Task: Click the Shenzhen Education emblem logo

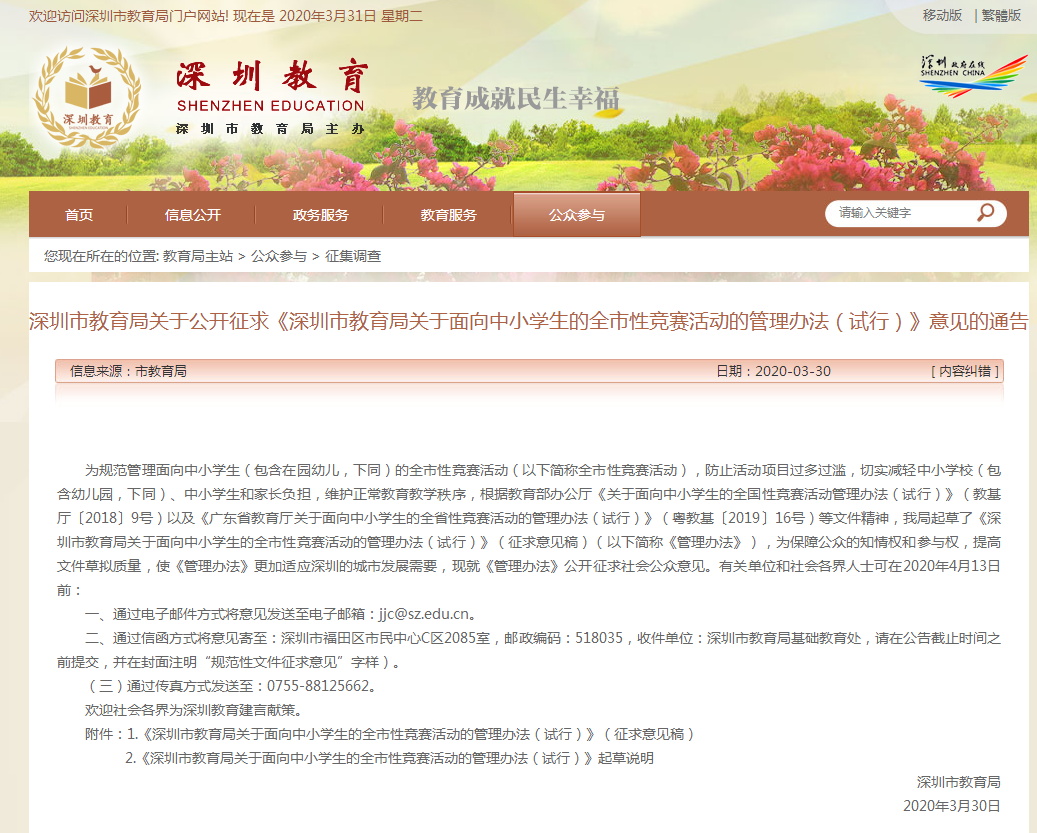Action: [x=87, y=97]
